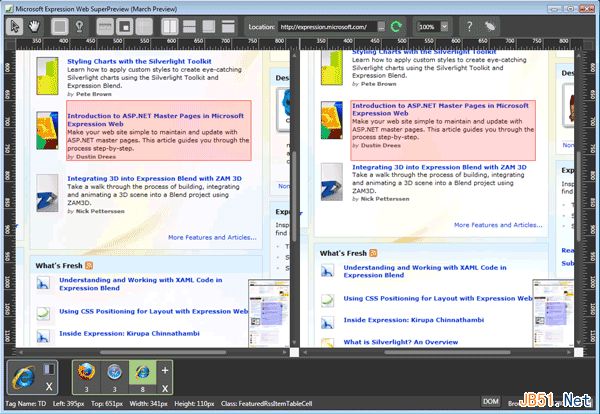Choose the highlighted Internet Explorer 8 icon
This screenshot has height=414, width=600.
[143, 373]
